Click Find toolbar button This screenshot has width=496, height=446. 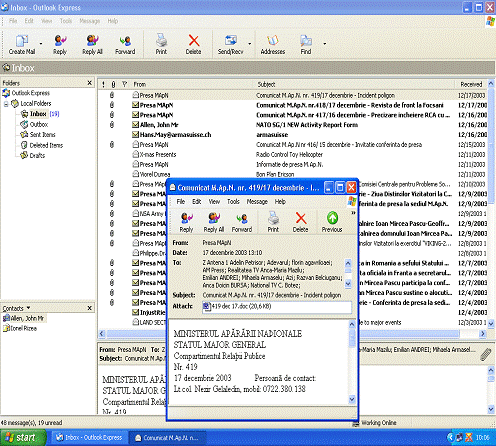[x=306, y=45]
